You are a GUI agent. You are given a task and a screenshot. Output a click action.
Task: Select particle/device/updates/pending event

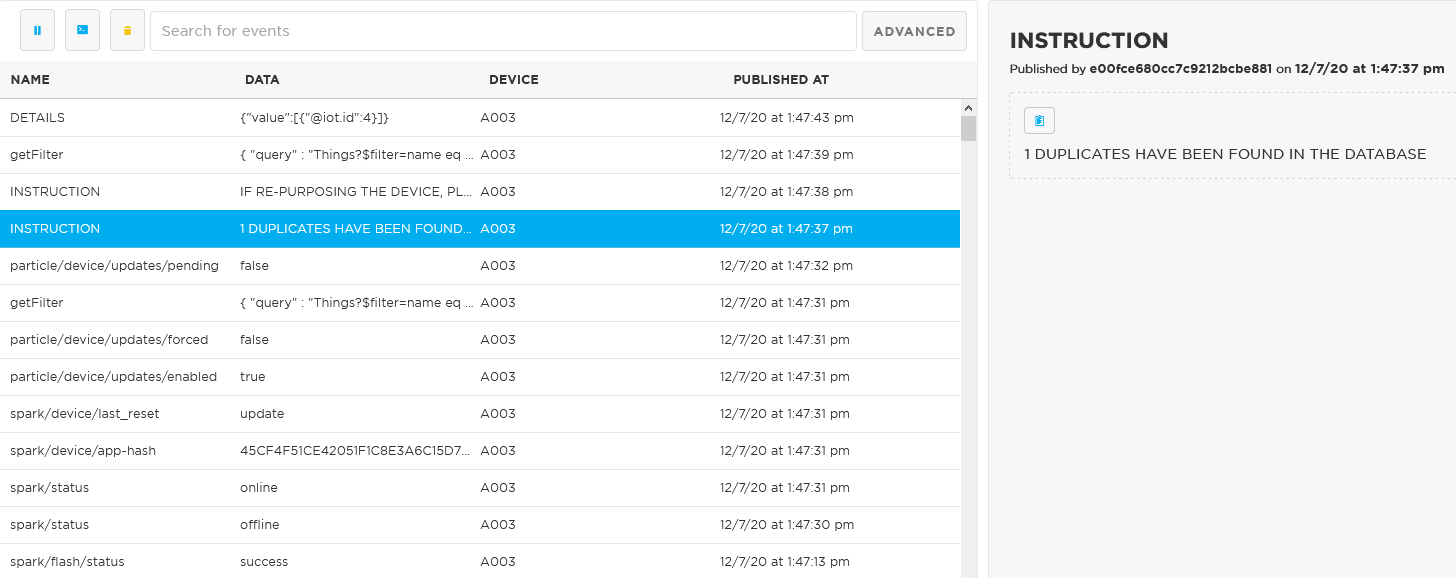pyautogui.click(x=480, y=266)
